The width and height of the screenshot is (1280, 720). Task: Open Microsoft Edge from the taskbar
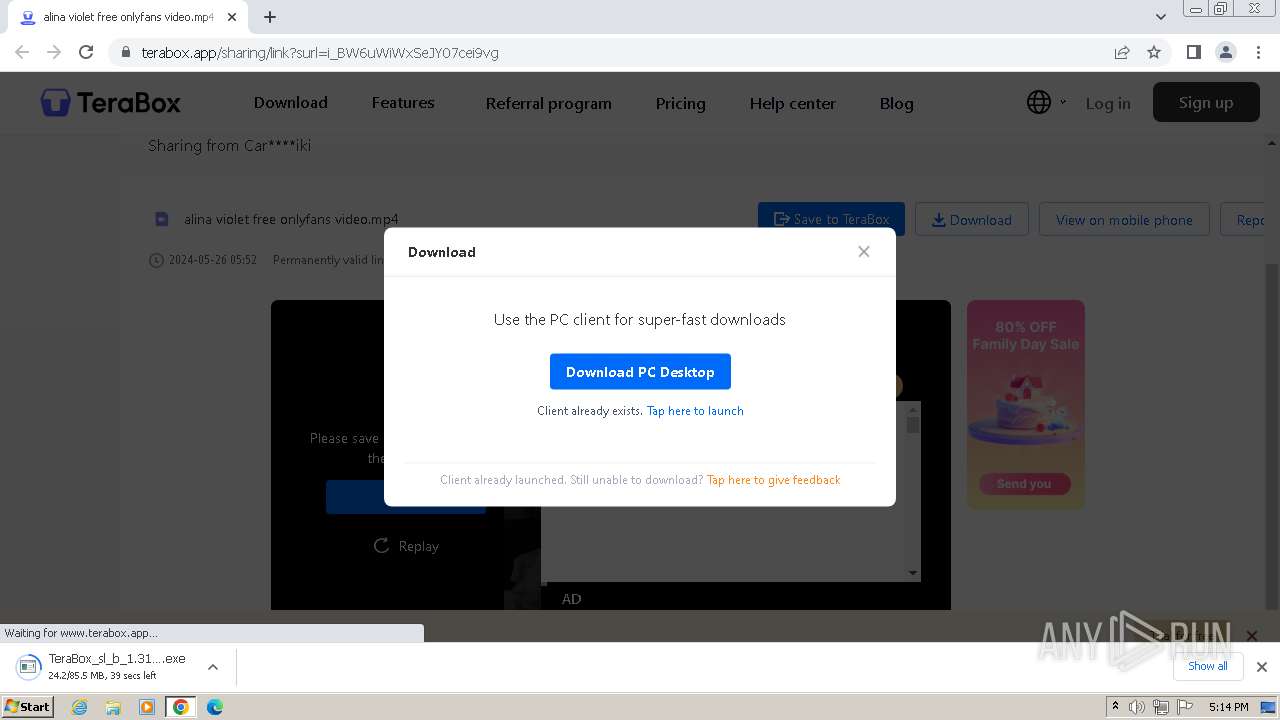pos(215,707)
